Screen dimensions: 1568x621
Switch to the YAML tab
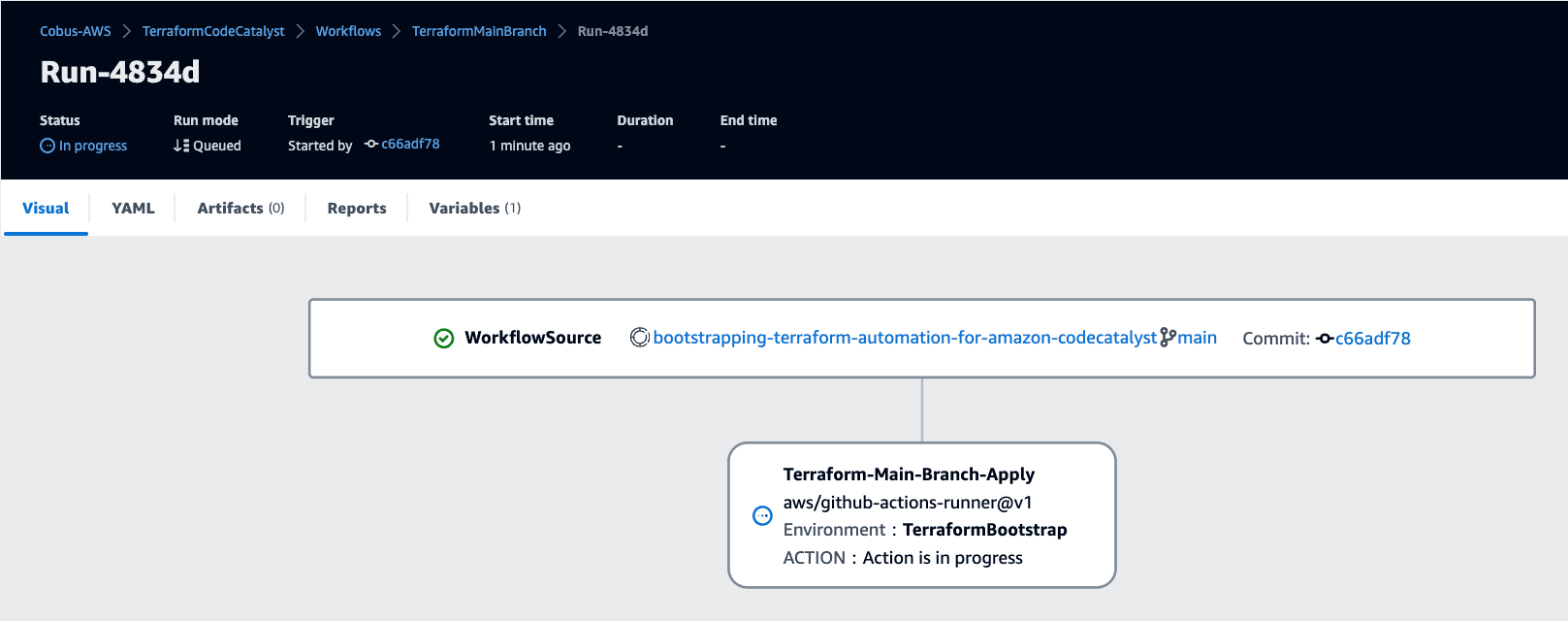(x=133, y=208)
